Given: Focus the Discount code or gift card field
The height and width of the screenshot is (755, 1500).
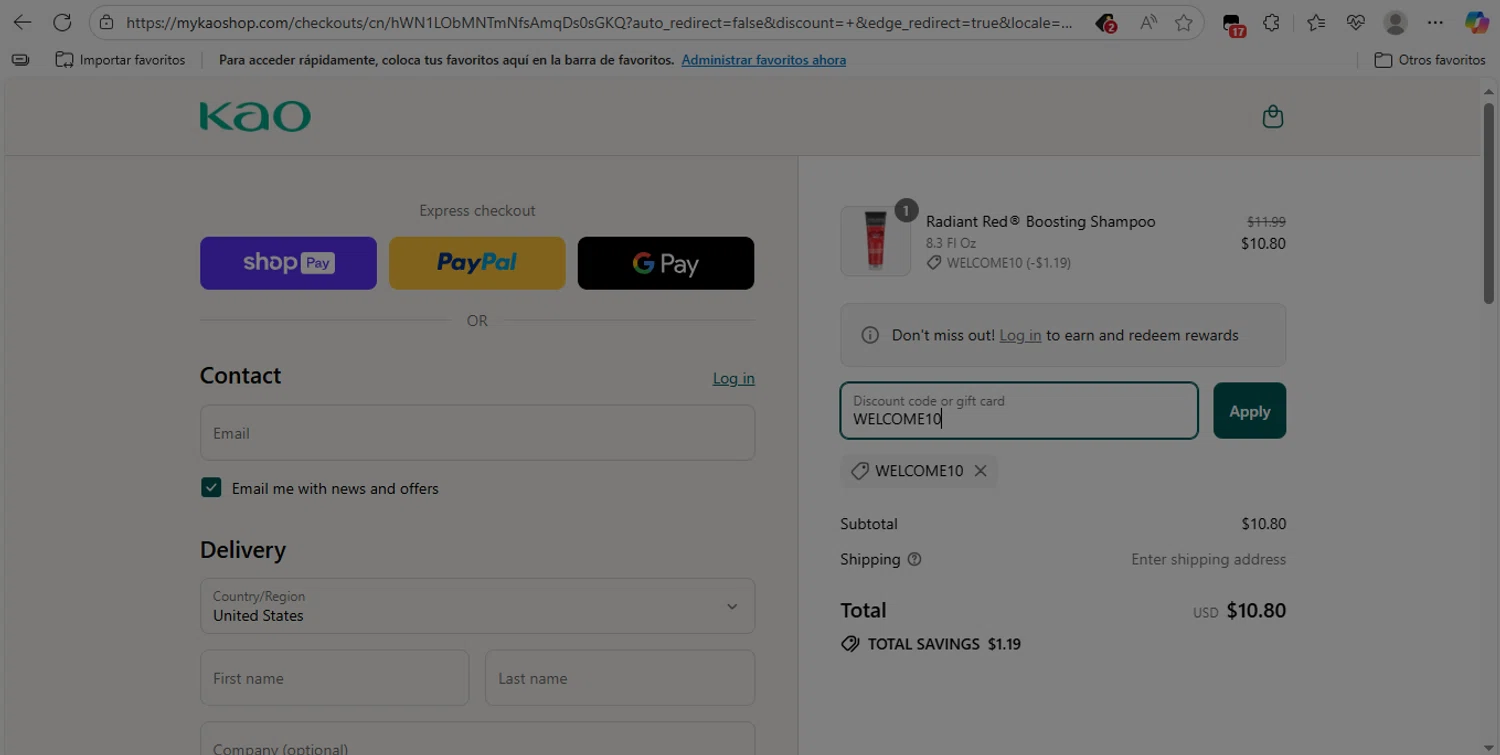Looking at the screenshot, I should (1019, 411).
